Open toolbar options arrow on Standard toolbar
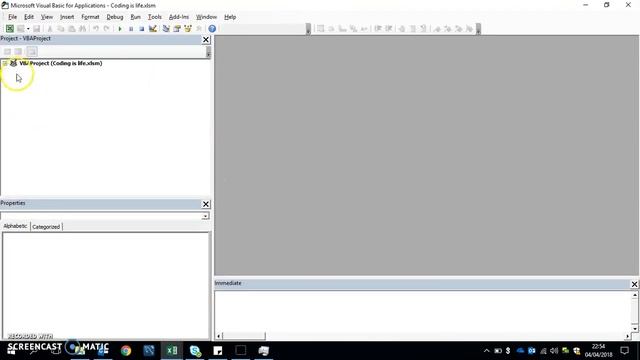This screenshot has height=360, width=640. 308,29
